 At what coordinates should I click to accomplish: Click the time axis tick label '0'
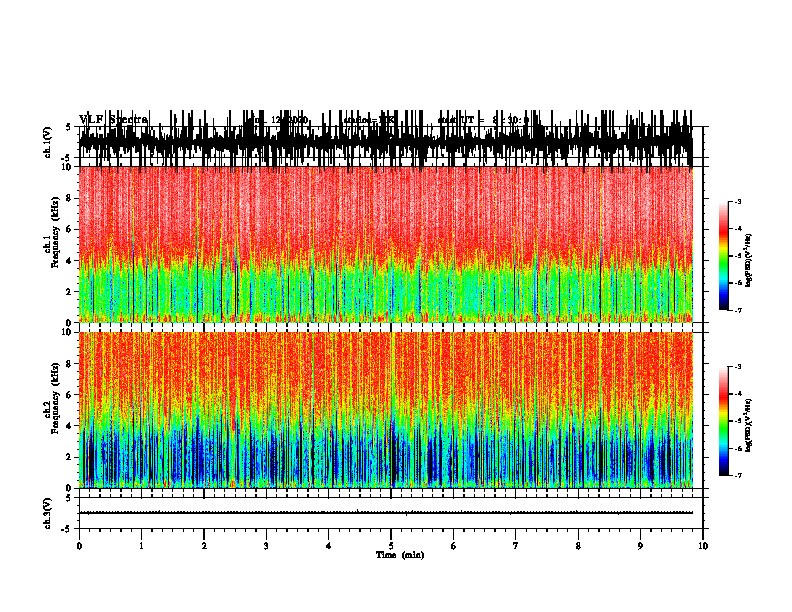[x=79, y=546]
